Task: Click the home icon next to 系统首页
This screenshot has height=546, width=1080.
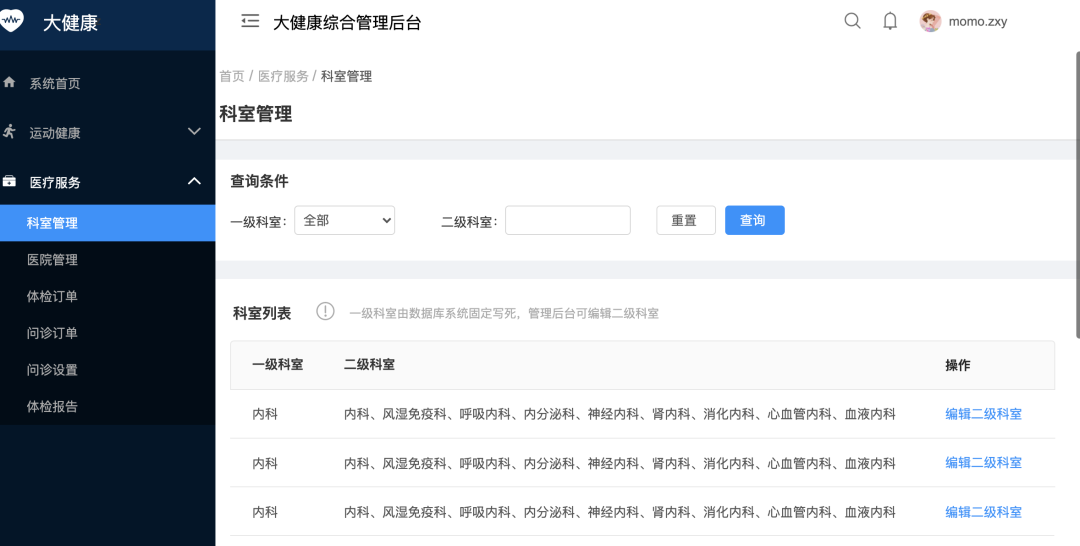Action: (x=10, y=82)
